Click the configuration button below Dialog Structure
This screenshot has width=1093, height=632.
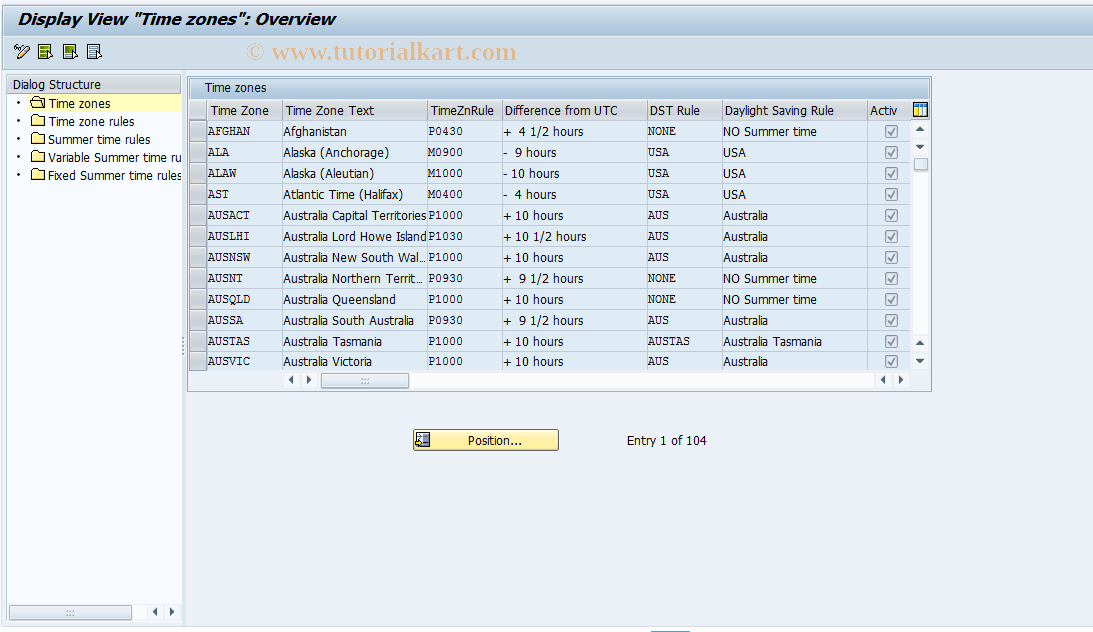point(69,612)
